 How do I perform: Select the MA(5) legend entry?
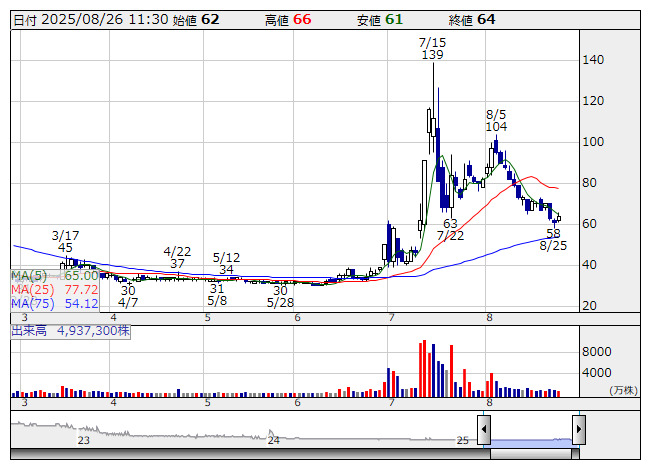click(x=55, y=275)
